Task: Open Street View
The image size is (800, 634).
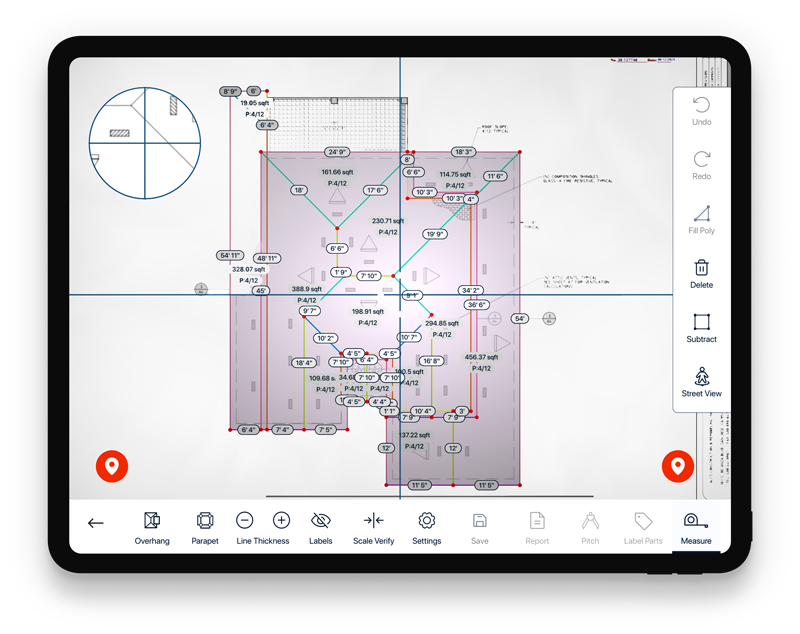Action: pos(702,382)
